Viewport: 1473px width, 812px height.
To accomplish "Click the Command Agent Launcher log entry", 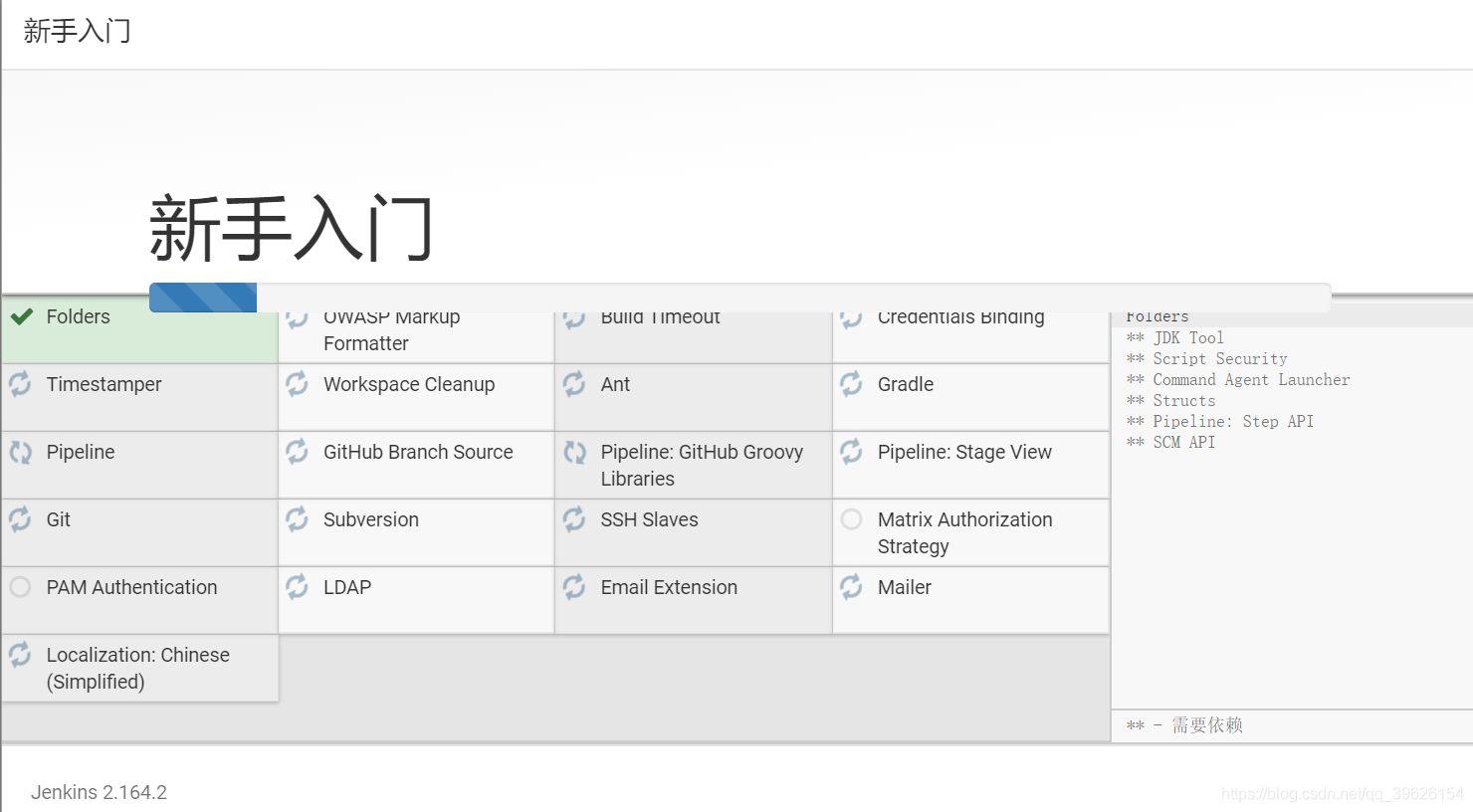I will pos(1238,379).
